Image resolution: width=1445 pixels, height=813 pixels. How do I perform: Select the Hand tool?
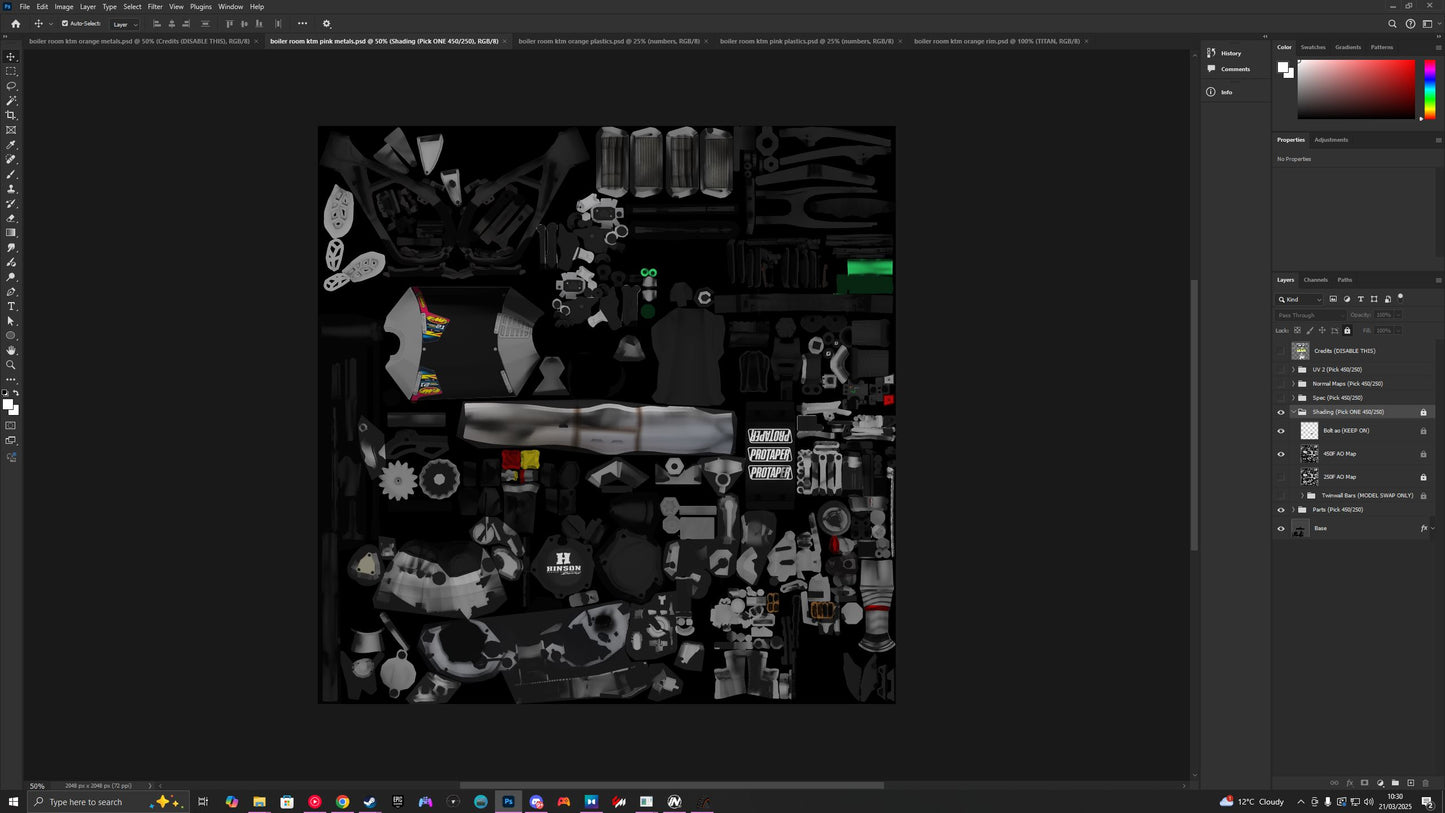pos(11,350)
